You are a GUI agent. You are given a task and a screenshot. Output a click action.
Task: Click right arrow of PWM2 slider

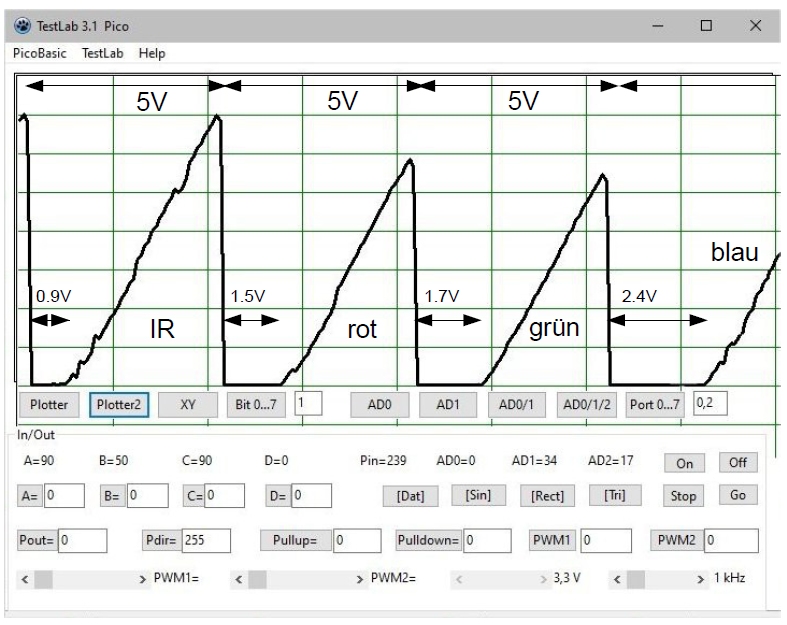361,579
